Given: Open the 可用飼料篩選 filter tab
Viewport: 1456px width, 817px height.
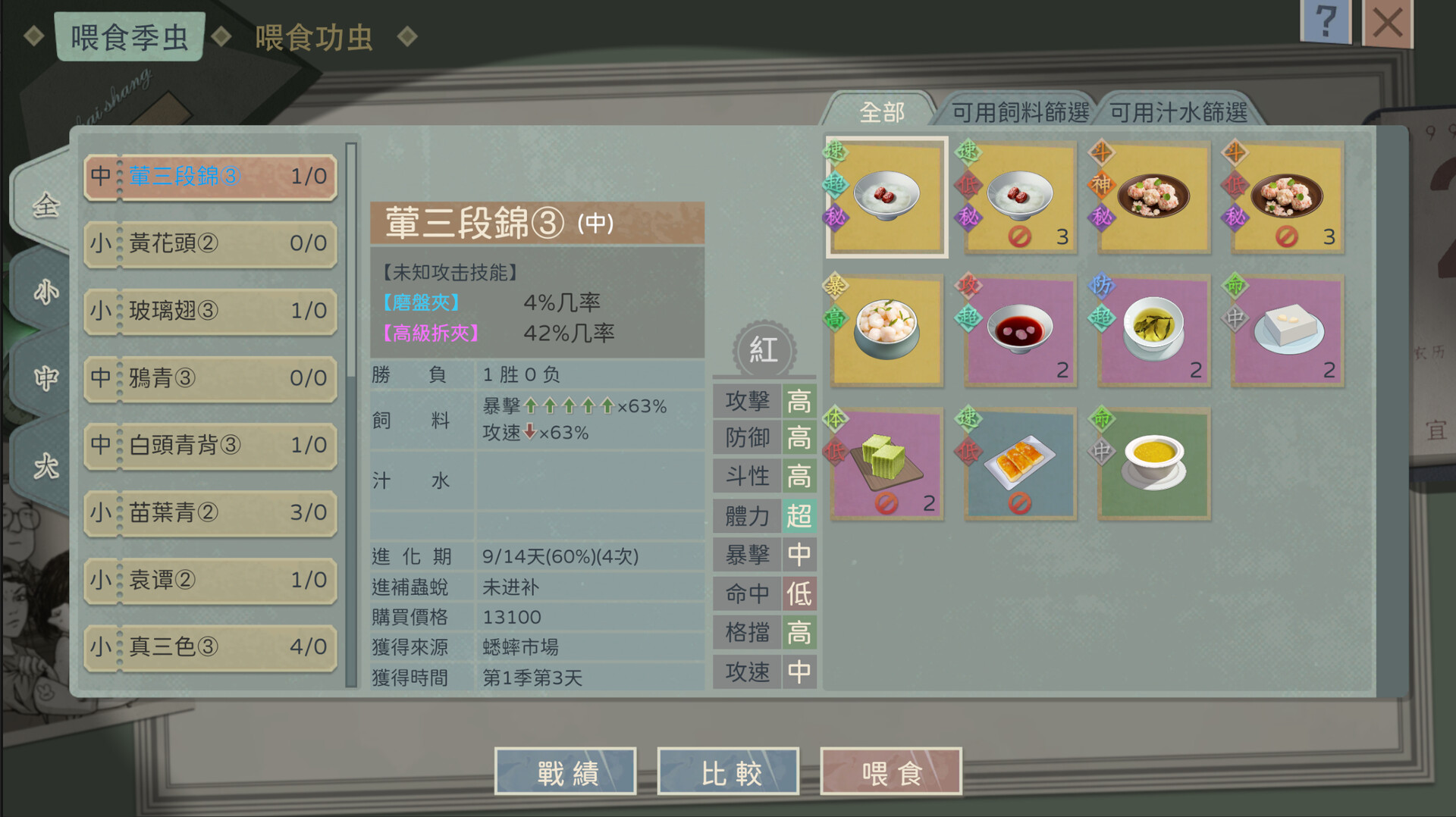Looking at the screenshot, I should [1020, 112].
